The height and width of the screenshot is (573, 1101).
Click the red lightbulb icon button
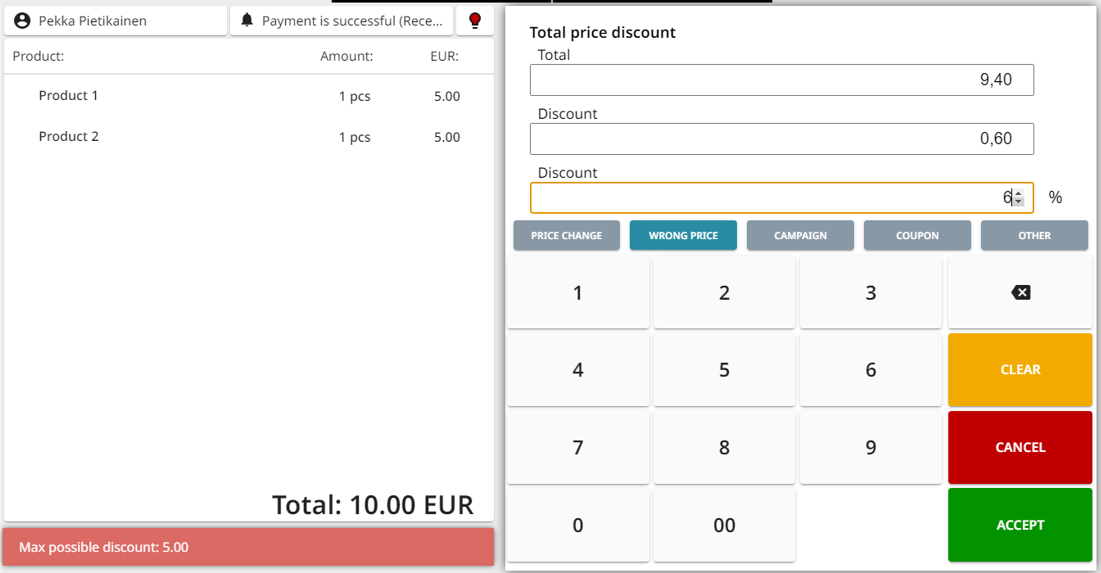tap(475, 21)
